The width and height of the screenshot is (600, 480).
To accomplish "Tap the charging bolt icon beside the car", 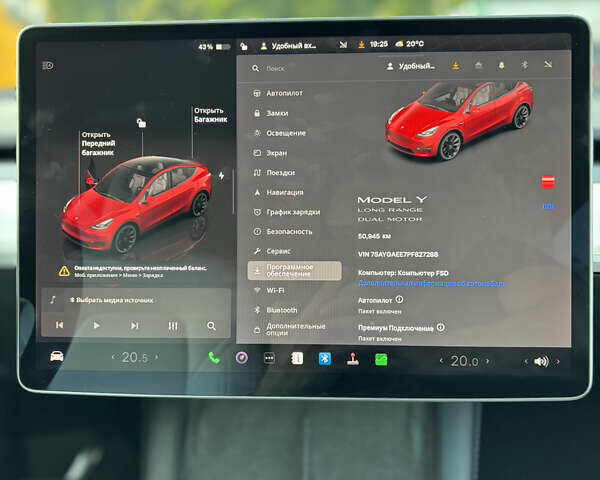I will [222, 176].
